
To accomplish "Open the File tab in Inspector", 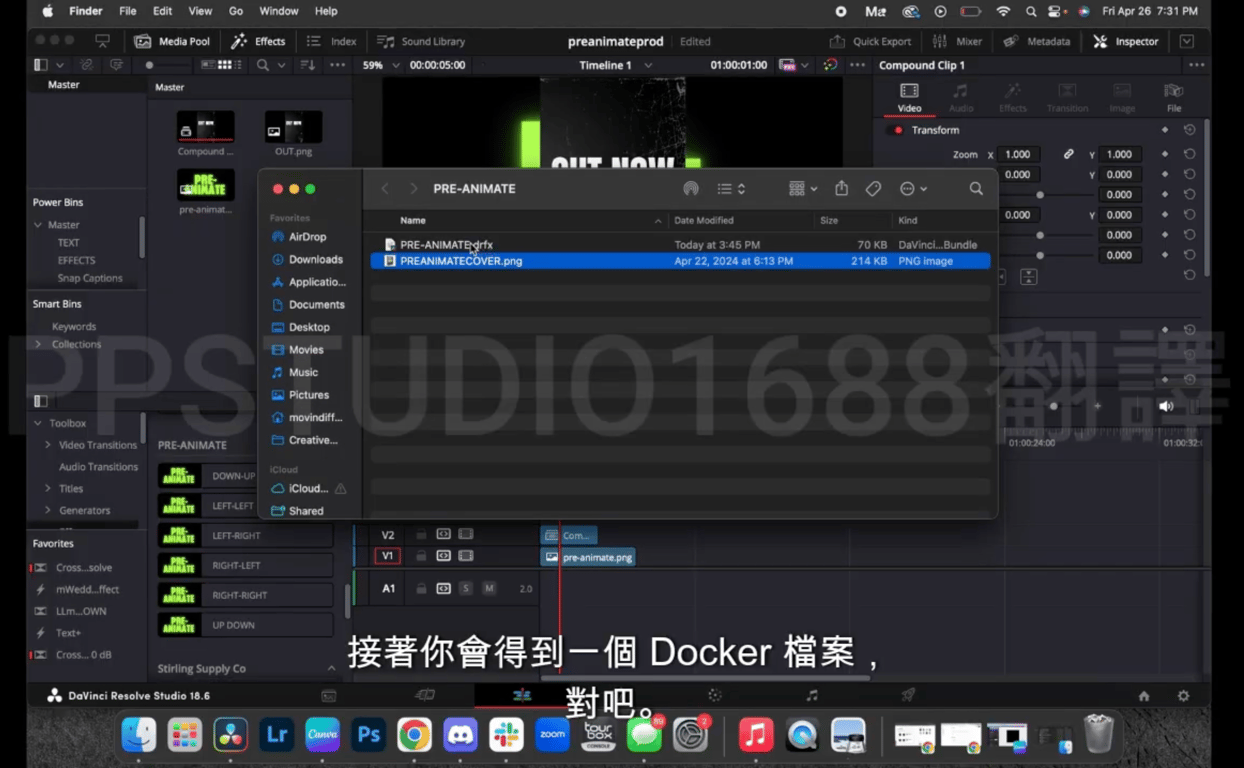I will 1174,97.
